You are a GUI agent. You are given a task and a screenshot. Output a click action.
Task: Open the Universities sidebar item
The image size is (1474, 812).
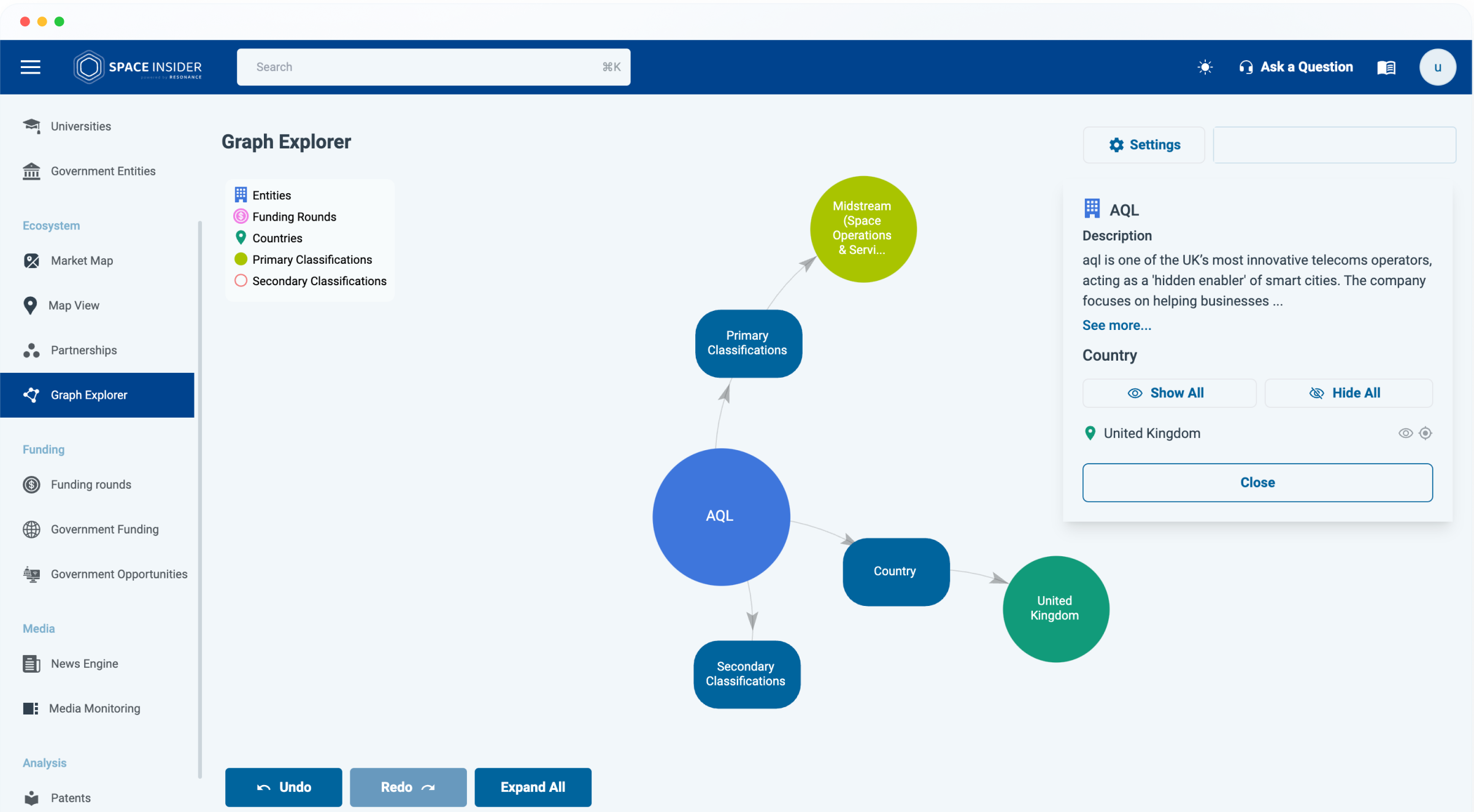97,126
